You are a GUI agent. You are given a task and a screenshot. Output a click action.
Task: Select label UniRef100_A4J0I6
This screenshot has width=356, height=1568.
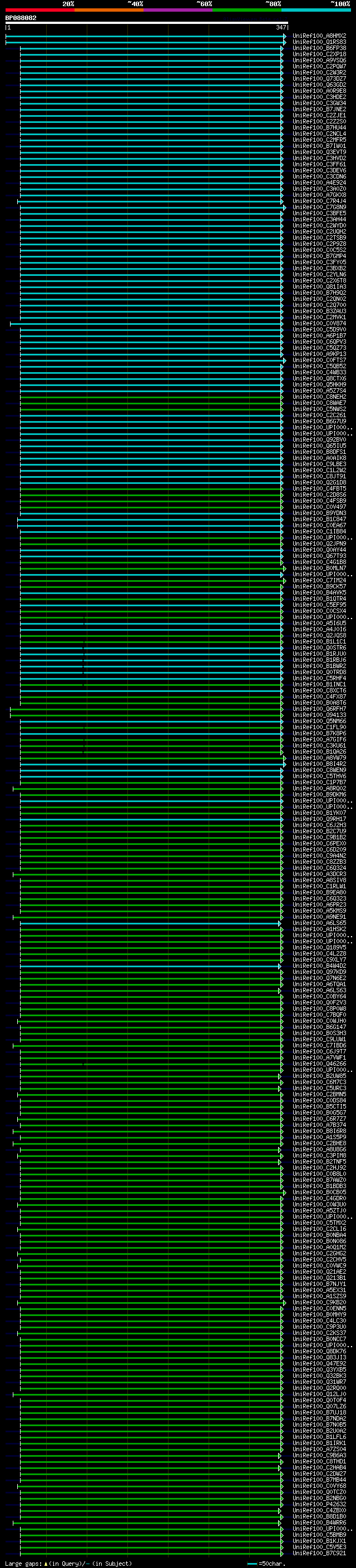coord(319,630)
